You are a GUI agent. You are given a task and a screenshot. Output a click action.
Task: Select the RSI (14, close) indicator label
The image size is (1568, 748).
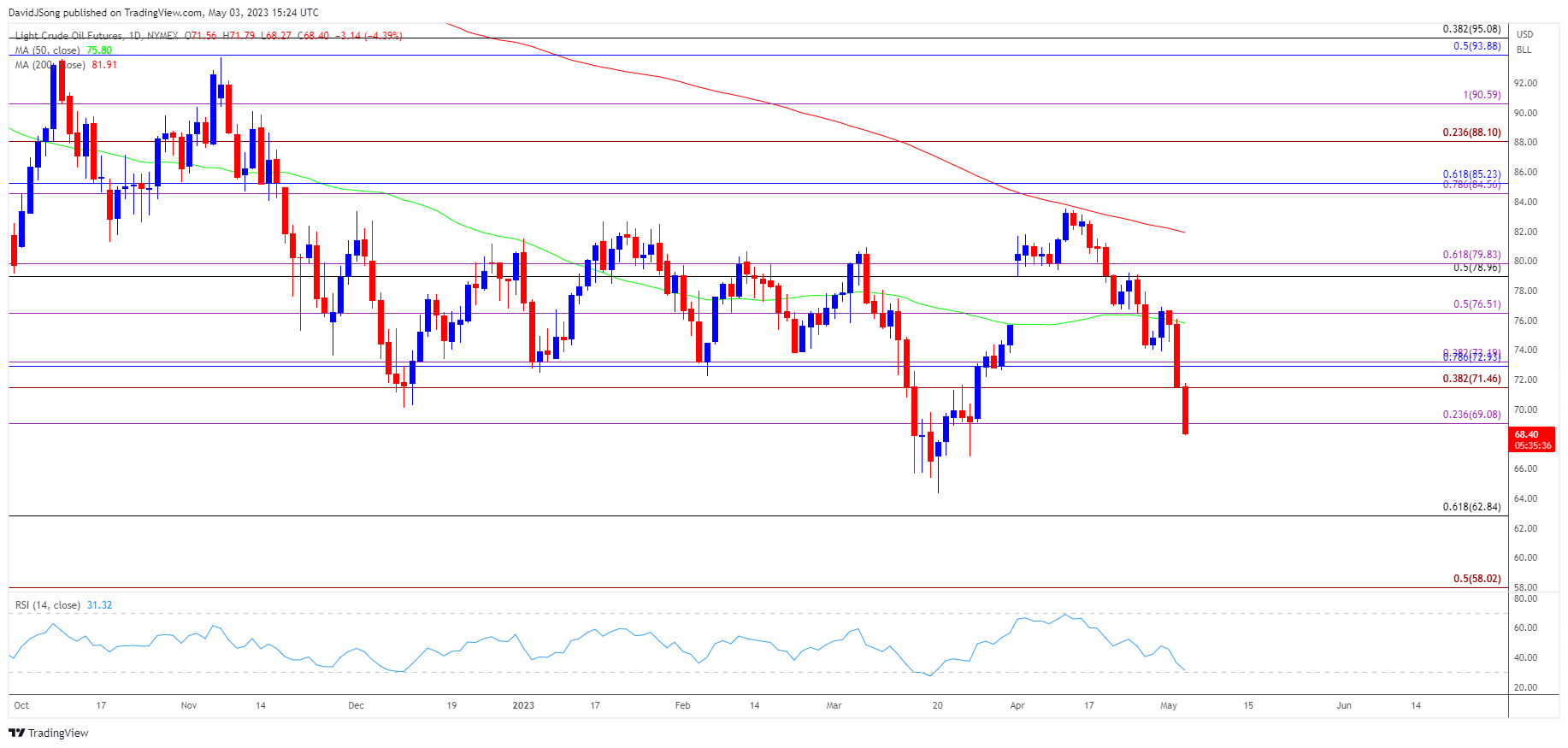(48, 605)
